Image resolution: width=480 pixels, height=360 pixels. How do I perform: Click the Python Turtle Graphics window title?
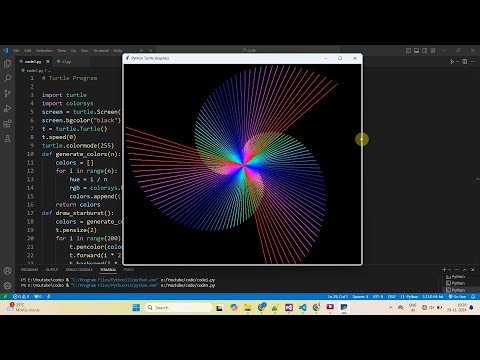[x=150, y=58]
